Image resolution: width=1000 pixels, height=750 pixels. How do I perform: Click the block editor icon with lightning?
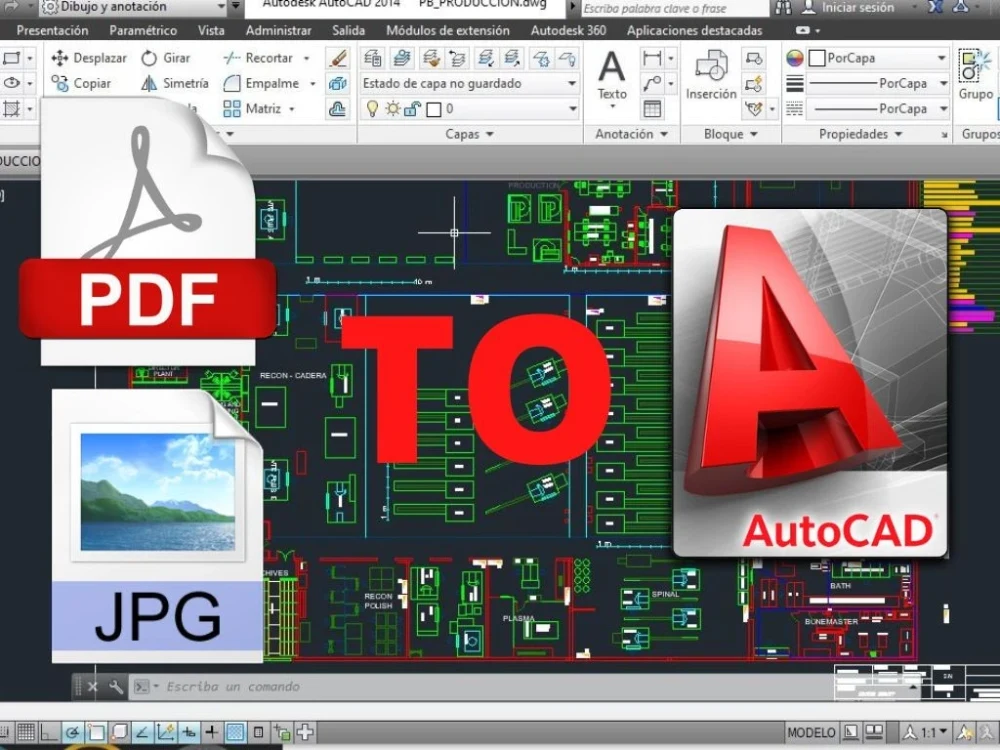754,84
